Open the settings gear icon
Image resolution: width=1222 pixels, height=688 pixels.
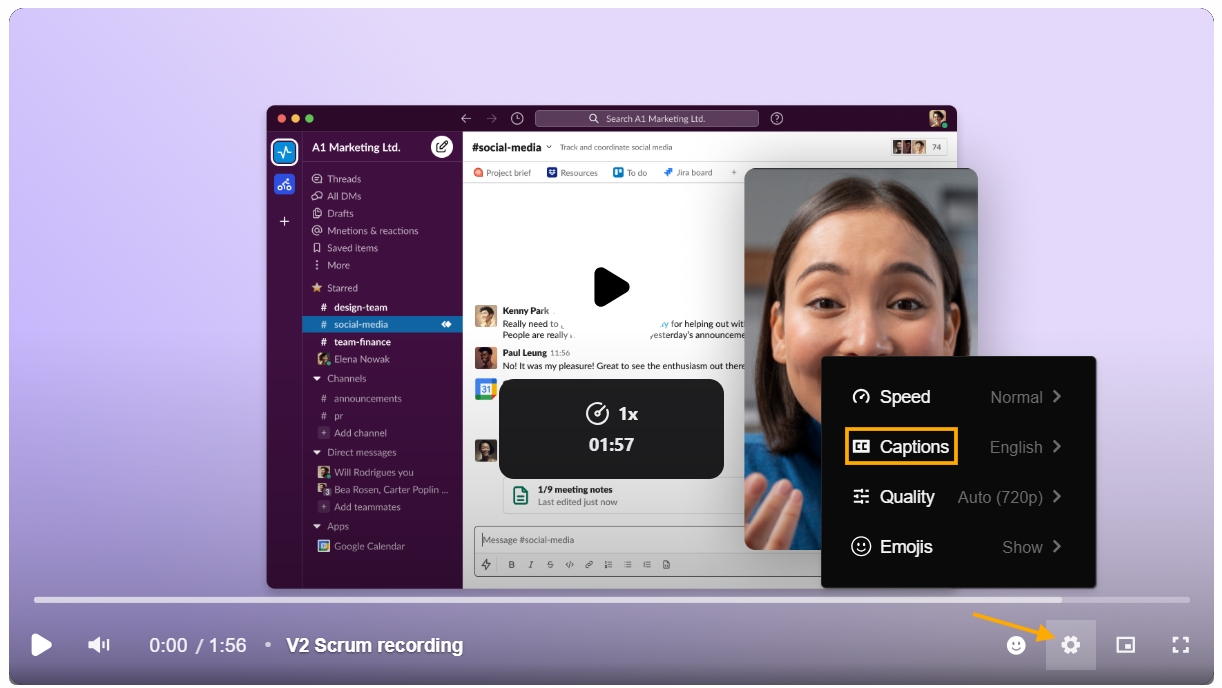[x=1071, y=645]
